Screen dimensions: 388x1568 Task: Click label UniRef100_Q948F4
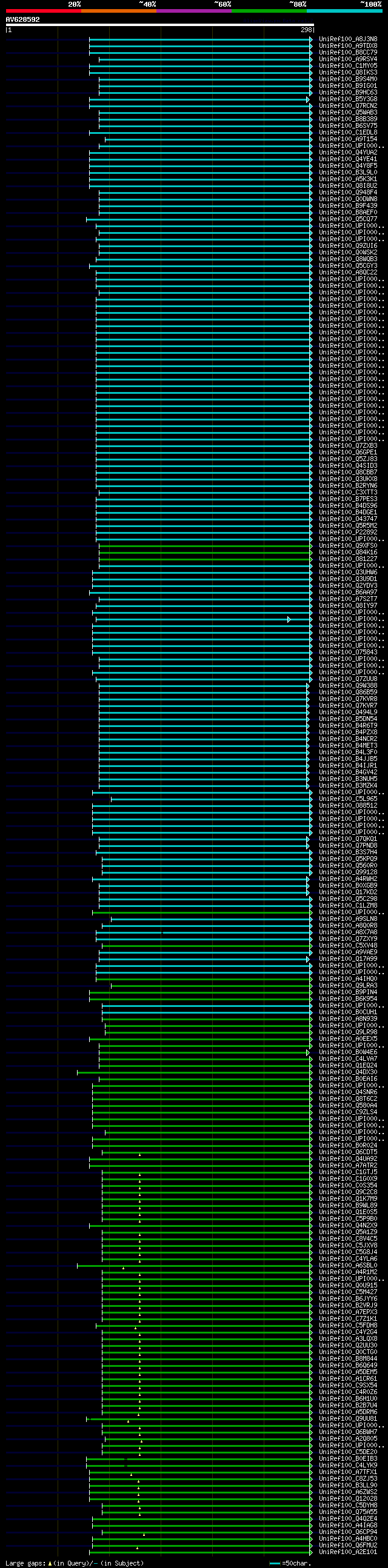click(348, 192)
